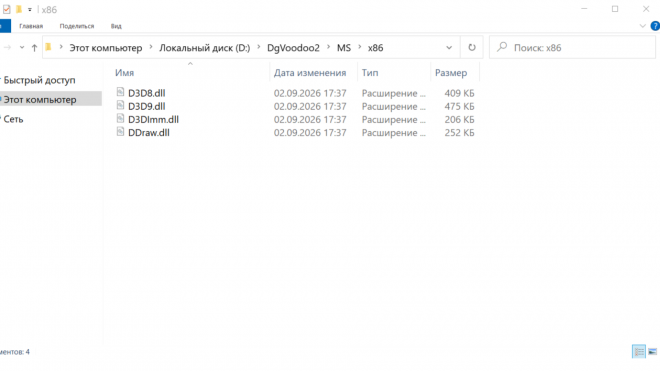
Task: Open the Вид ribbon tab
Action: click(116, 26)
